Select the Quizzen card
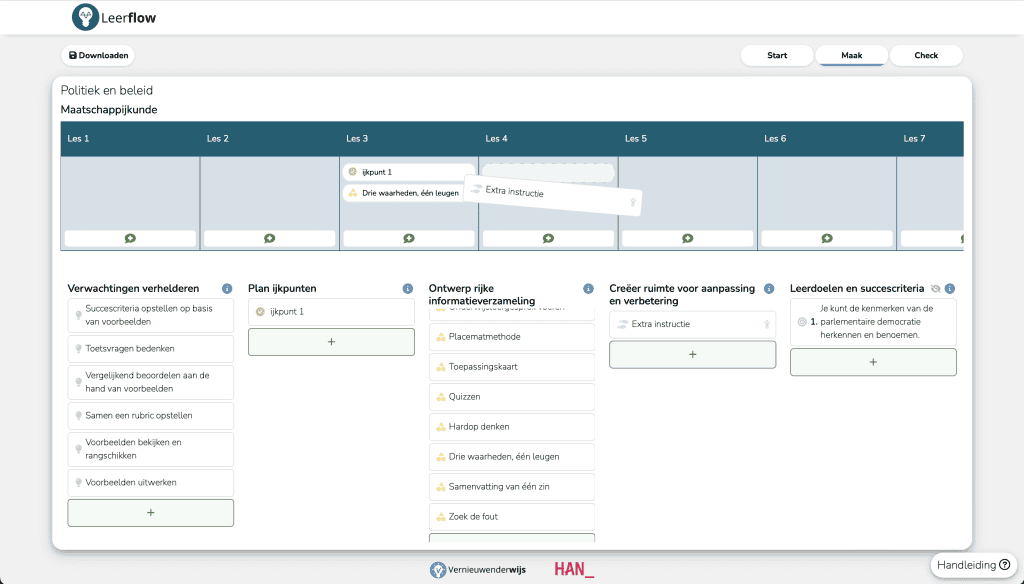Image resolution: width=1024 pixels, height=584 pixels. click(511, 397)
